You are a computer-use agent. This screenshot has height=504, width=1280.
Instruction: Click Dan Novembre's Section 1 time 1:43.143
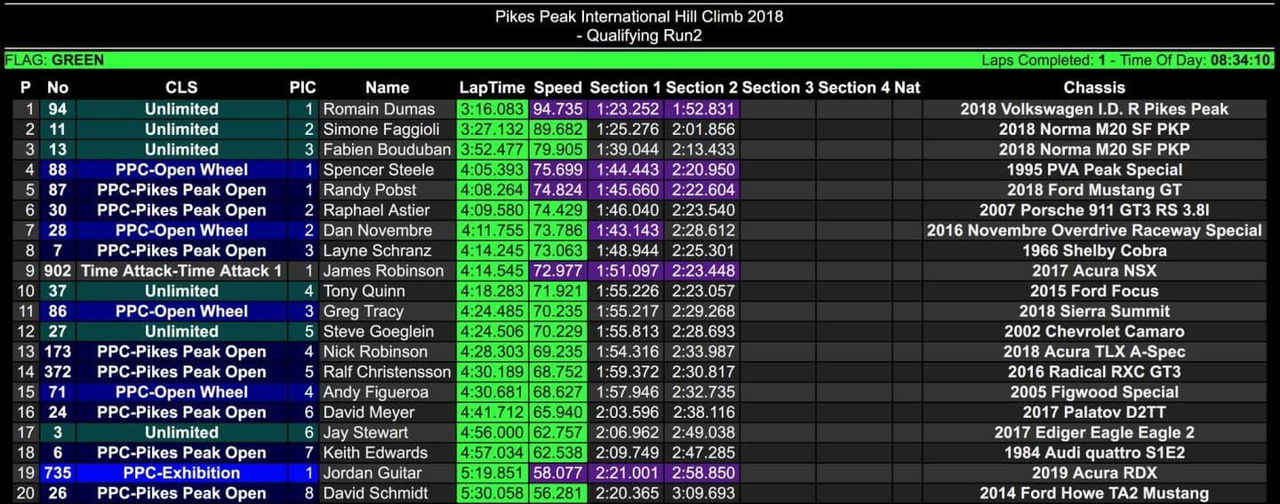(x=625, y=230)
